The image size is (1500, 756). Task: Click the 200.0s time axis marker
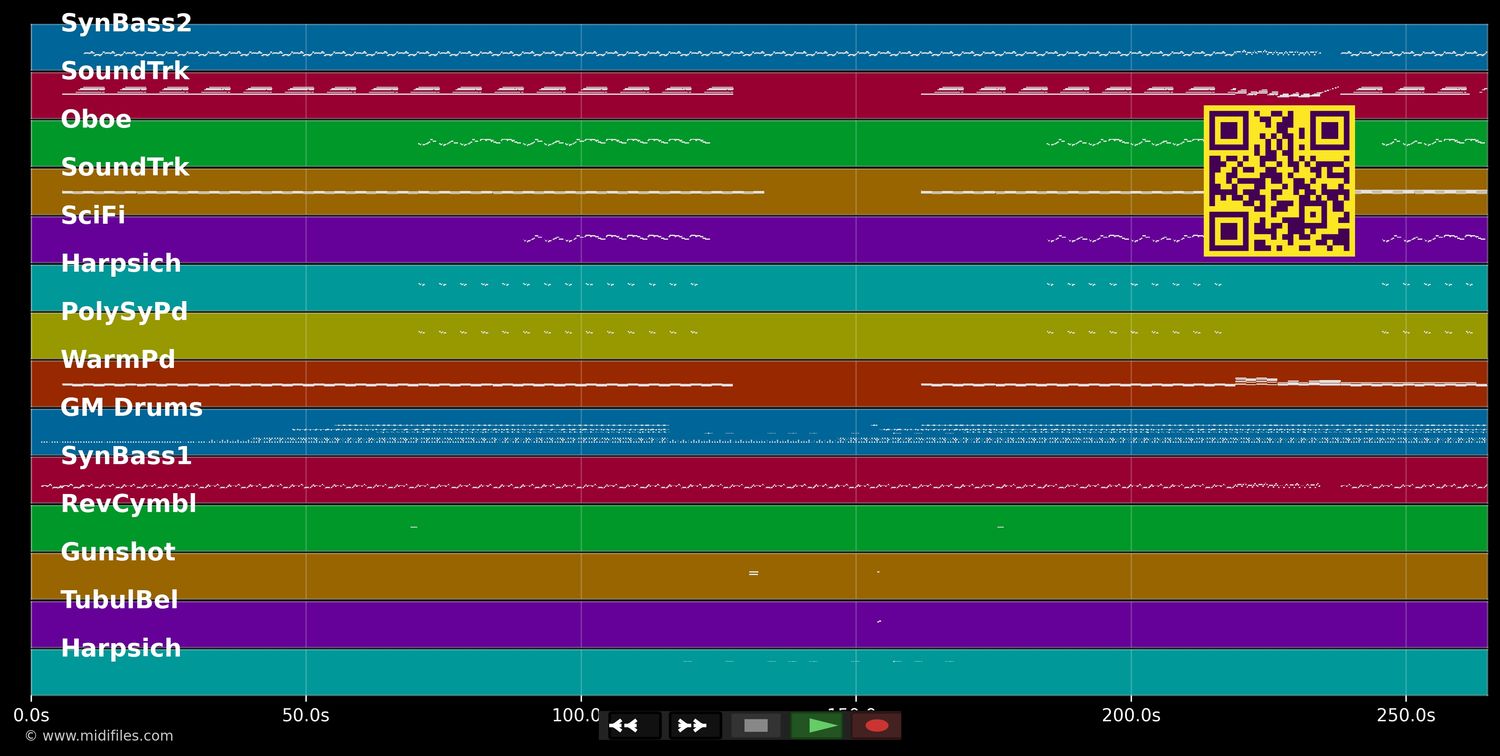[x=1131, y=715]
